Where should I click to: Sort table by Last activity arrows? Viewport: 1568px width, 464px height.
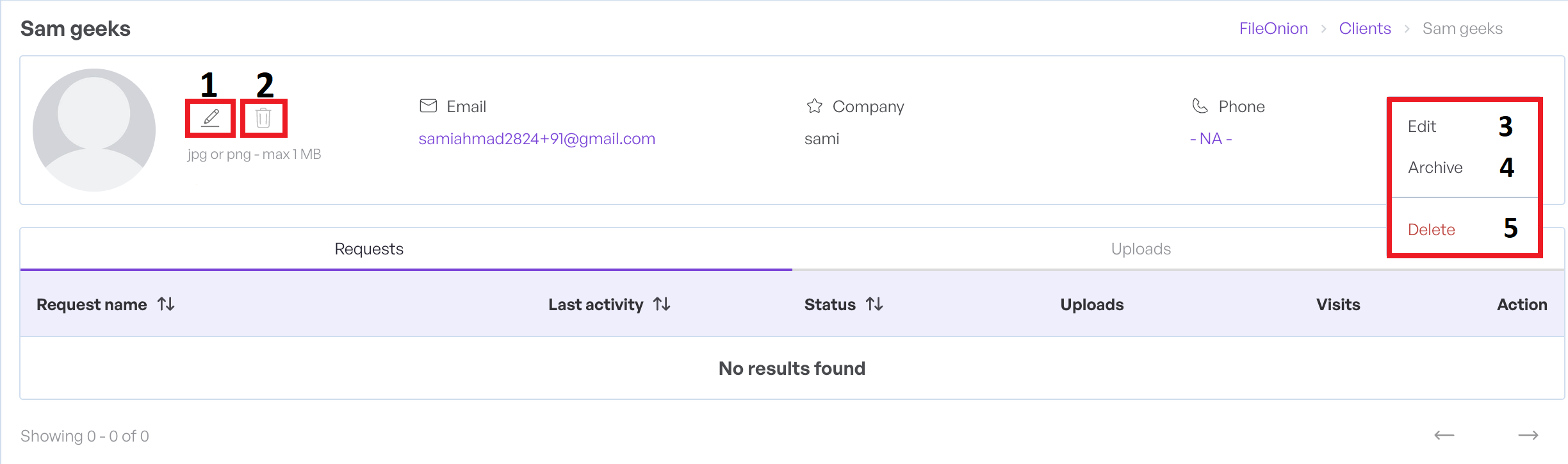pyautogui.click(x=662, y=304)
